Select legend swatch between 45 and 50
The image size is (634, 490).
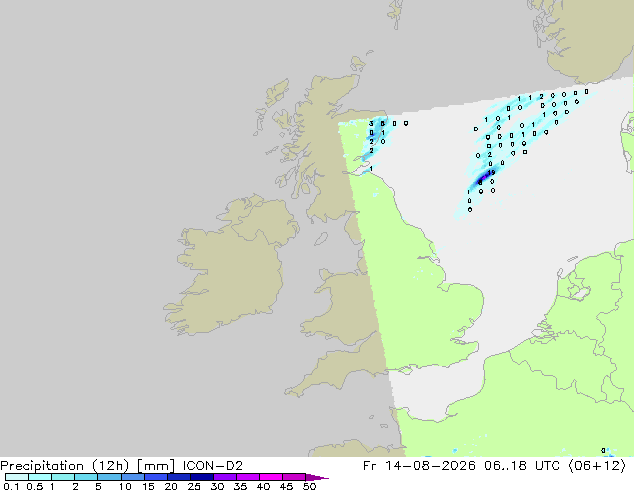tap(294, 477)
